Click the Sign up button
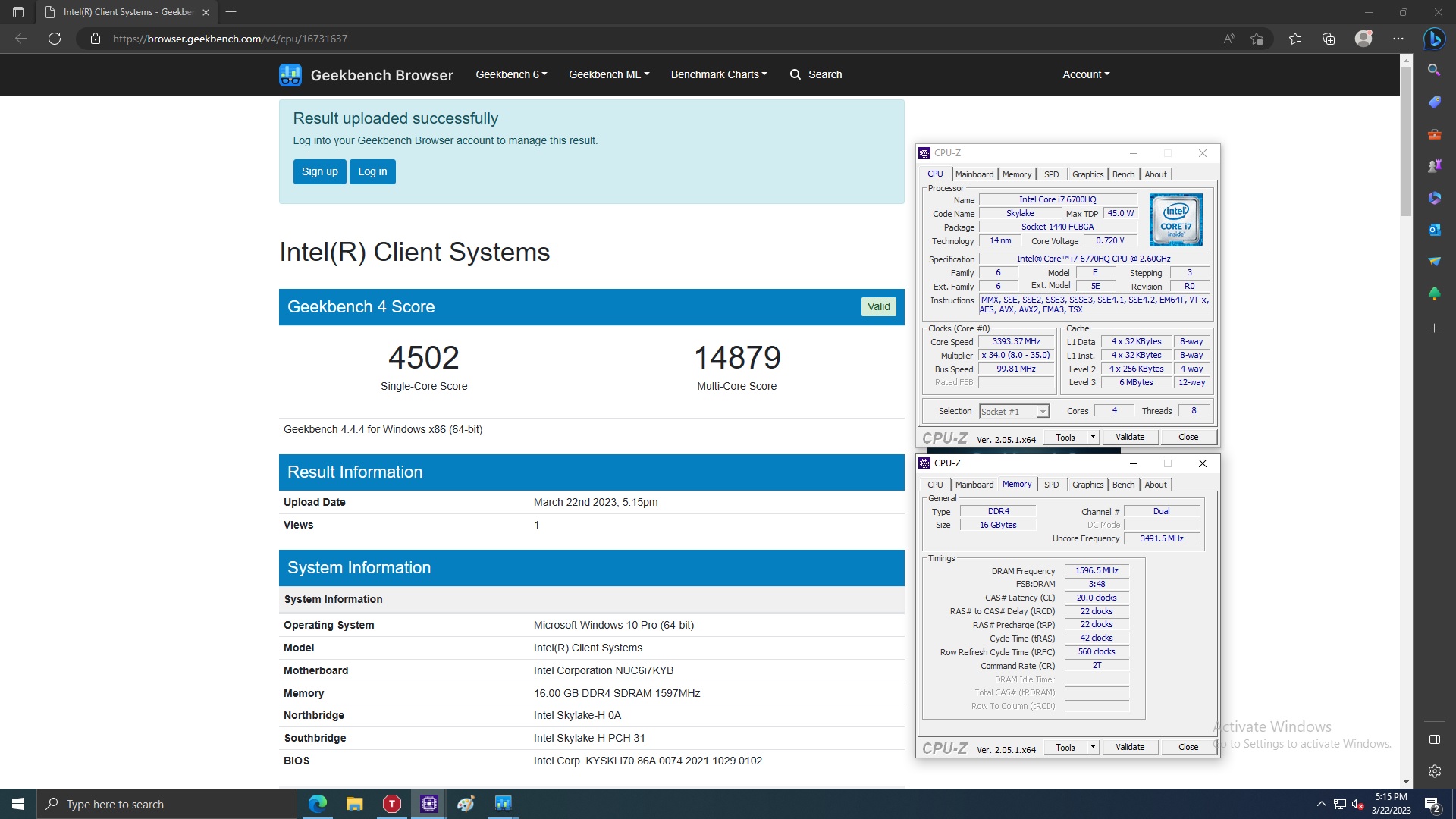Viewport: 1456px width, 819px height. [x=320, y=171]
